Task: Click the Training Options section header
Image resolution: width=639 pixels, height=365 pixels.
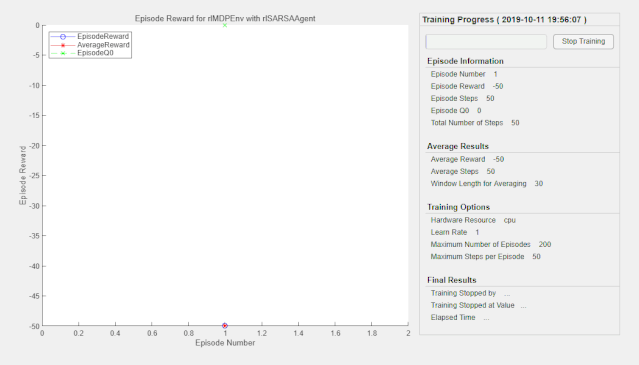Action: [458, 207]
